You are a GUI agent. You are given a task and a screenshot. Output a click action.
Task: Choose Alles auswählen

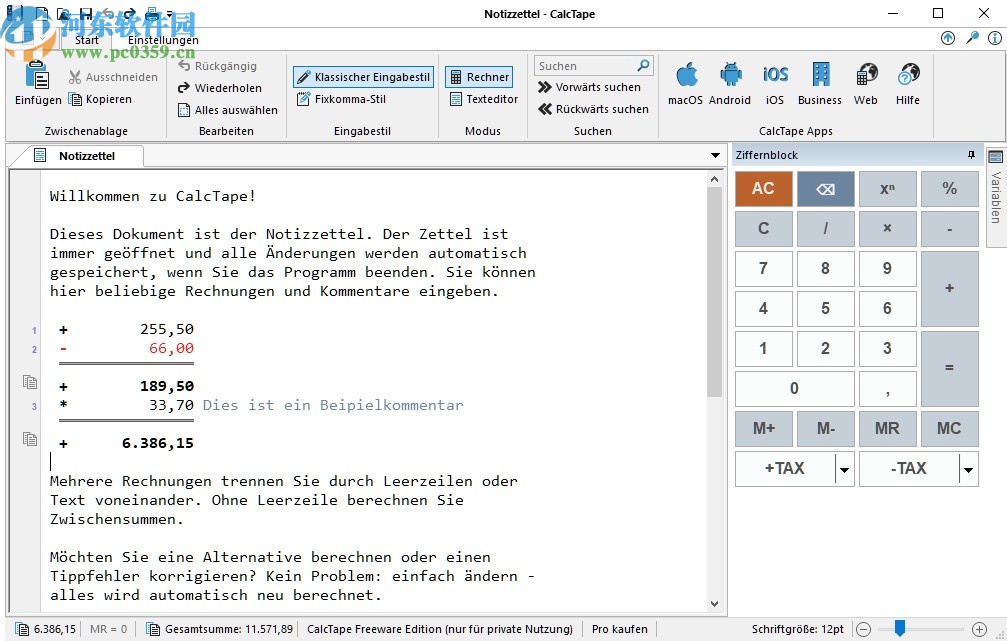point(227,110)
